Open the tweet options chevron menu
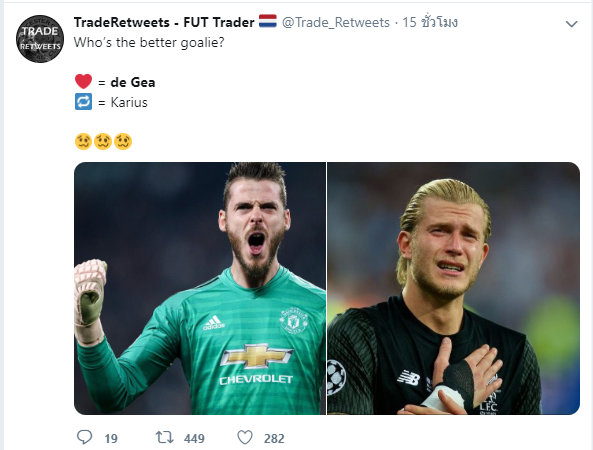The image size is (593, 450). [x=571, y=24]
